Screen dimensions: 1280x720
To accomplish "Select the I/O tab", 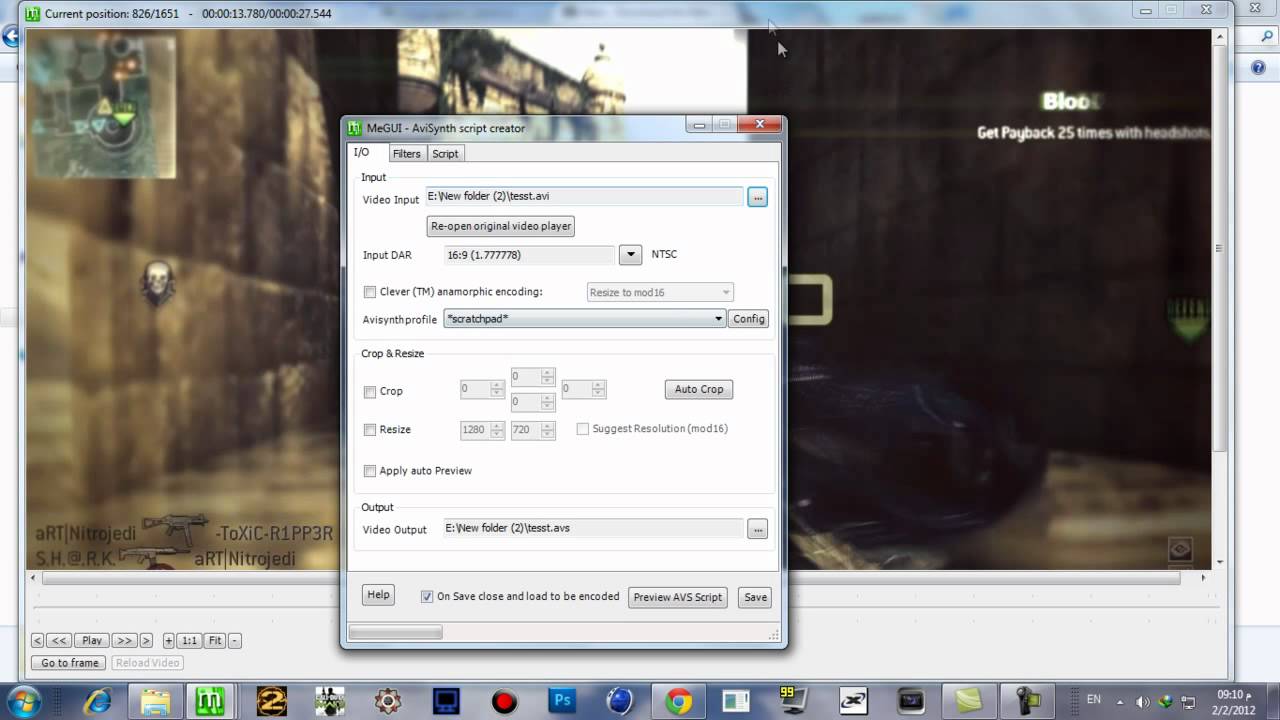I will pos(362,152).
